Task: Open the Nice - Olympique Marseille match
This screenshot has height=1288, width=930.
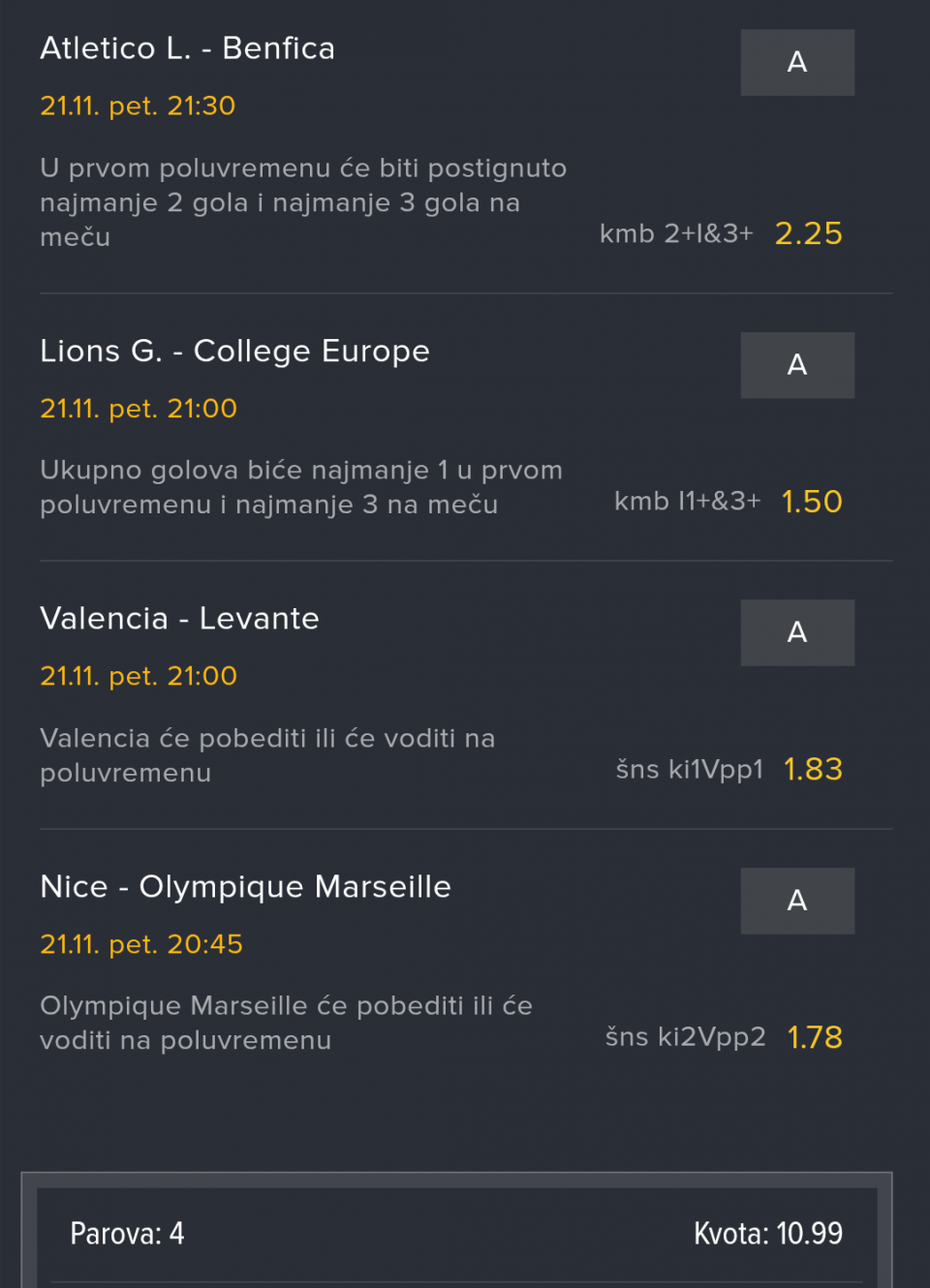Action: point(245,887)
